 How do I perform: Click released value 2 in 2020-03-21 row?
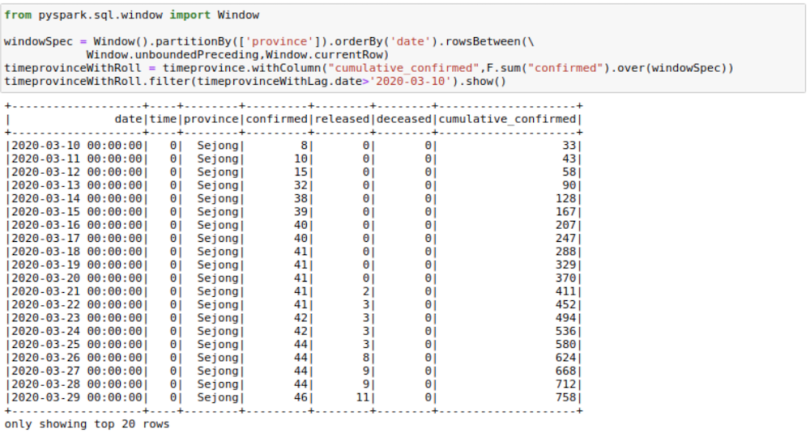pos(366,291)
